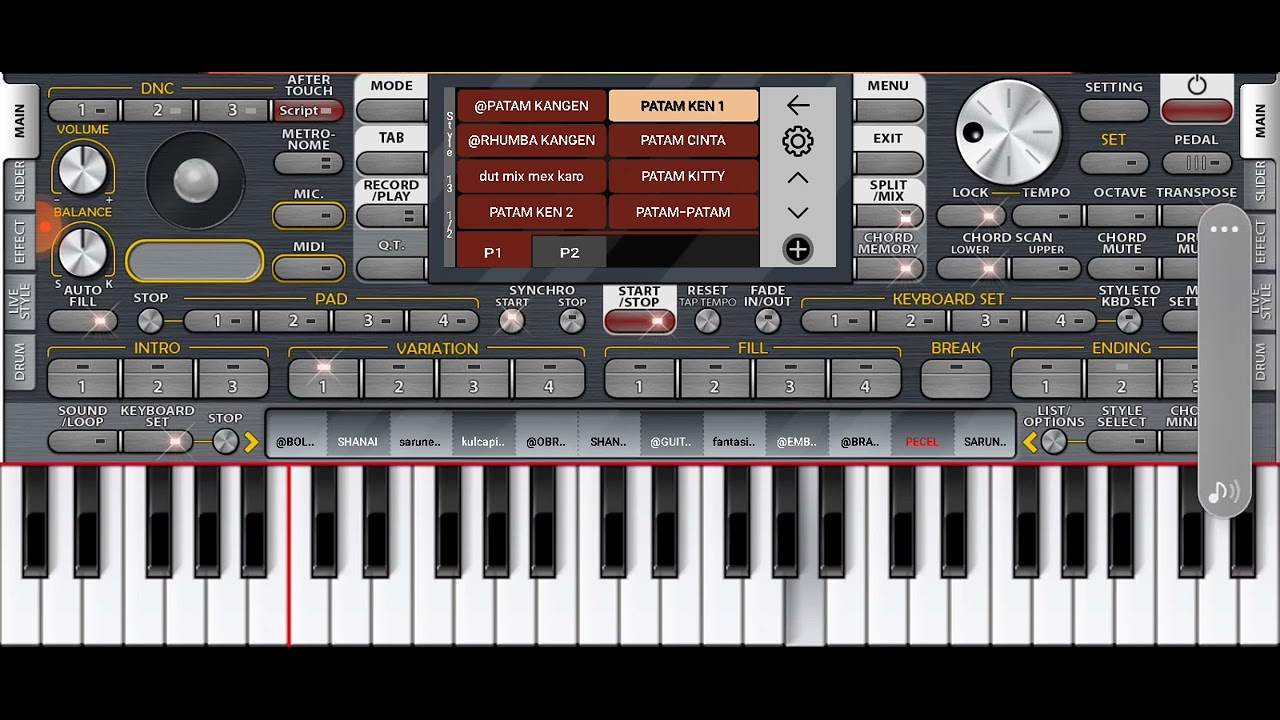This screenshot has width=1280, height=720.
Task: Open style list settings gear
Action: tap(797, 141)
